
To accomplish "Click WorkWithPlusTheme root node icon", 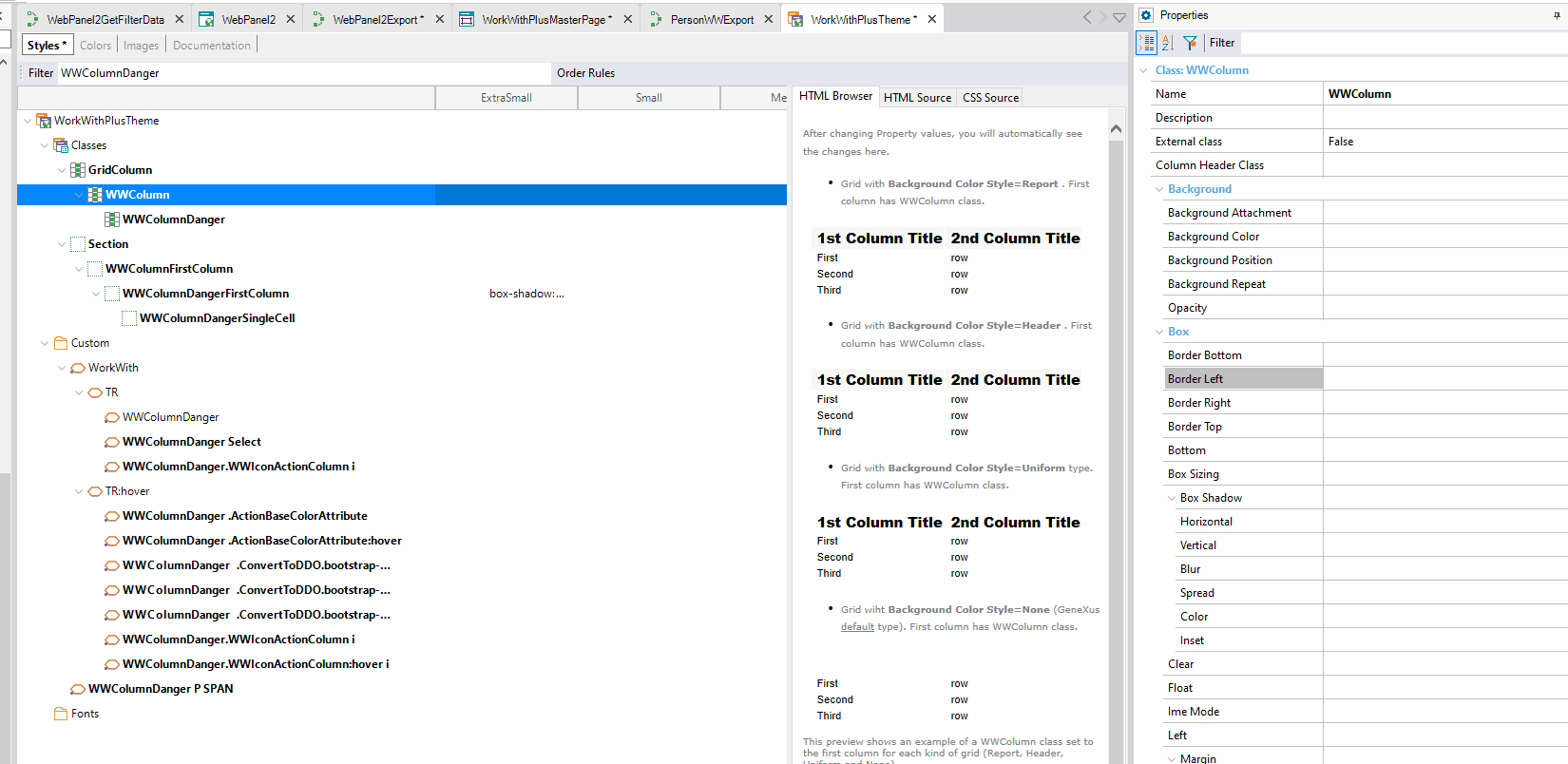I will pyautogui.click(x=44, y=121).
